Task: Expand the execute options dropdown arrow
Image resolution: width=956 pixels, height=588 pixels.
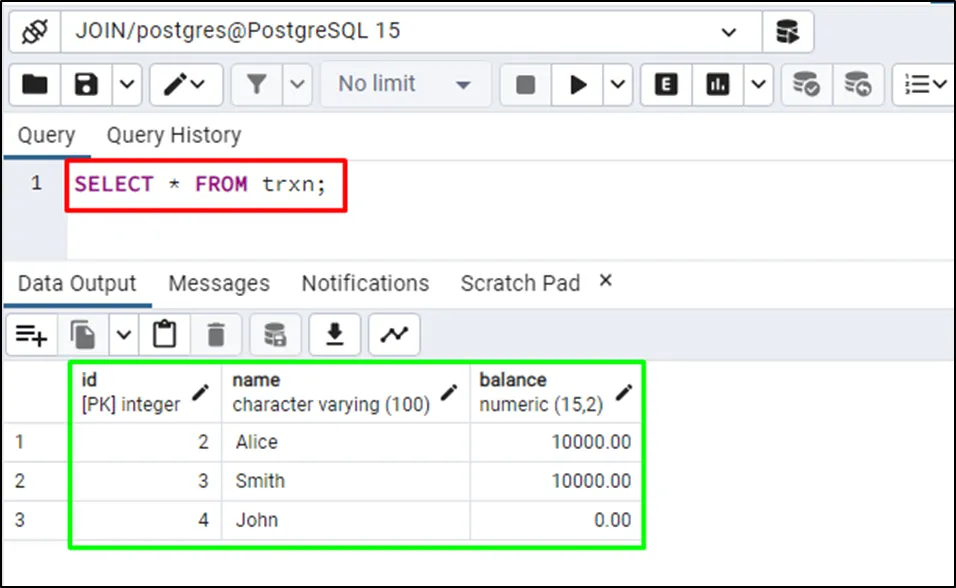Action: pos(617,85)
